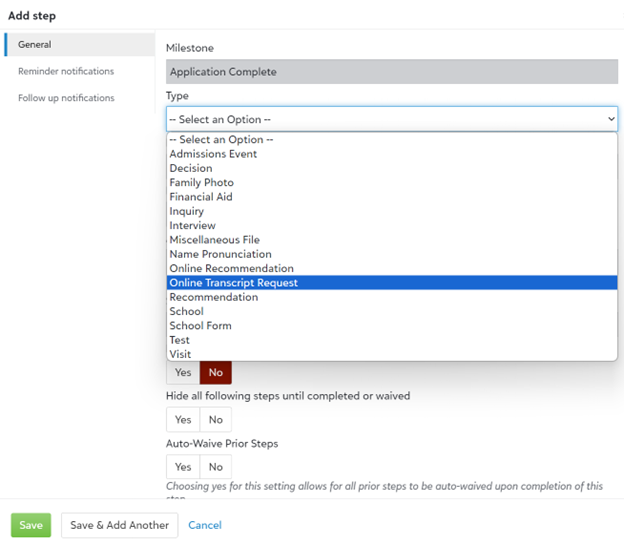Screen dimensions: 624x545
Task: Select Decision from Type list
Action: [392, 168]
